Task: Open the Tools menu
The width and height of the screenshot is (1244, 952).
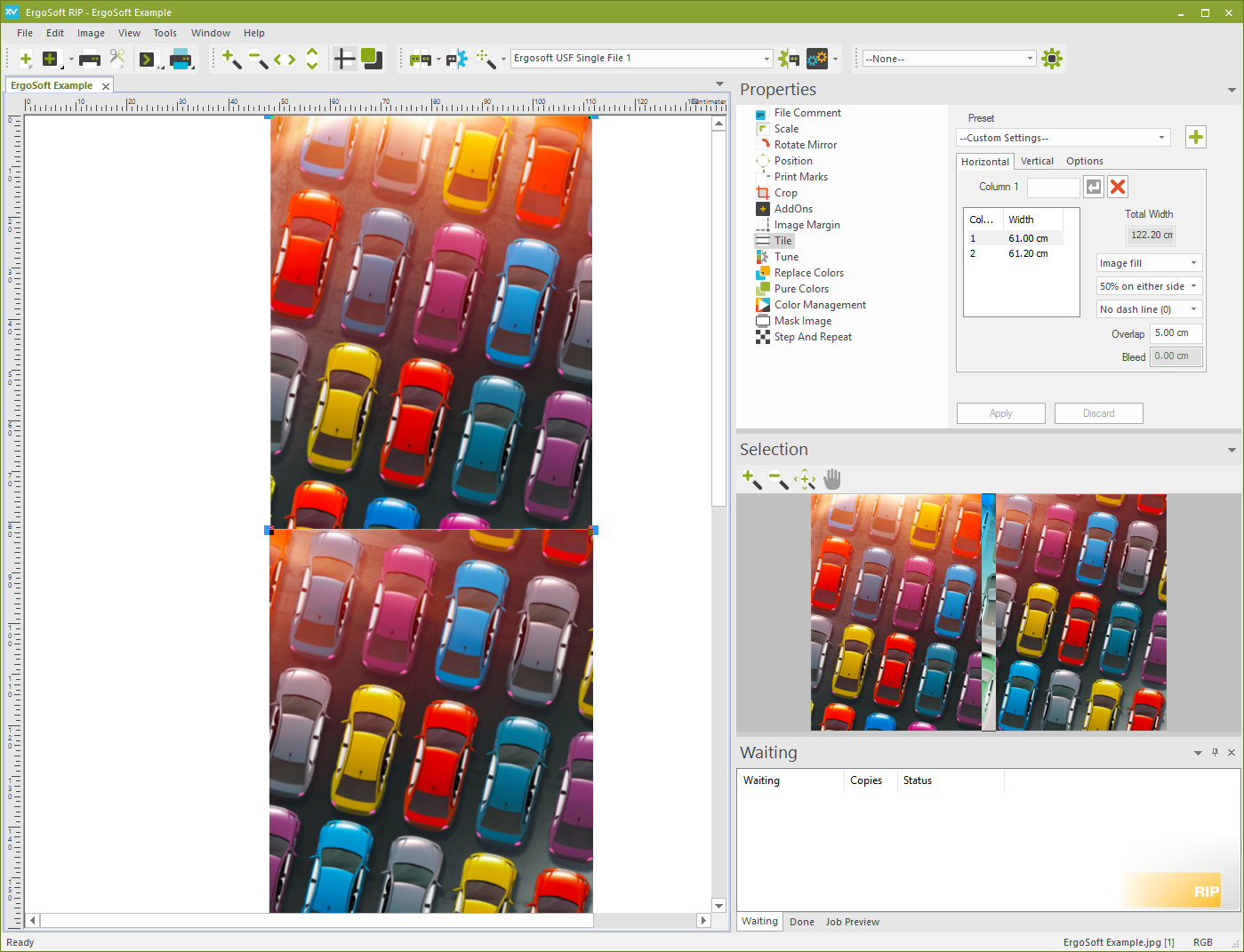Action: (165, 33)
